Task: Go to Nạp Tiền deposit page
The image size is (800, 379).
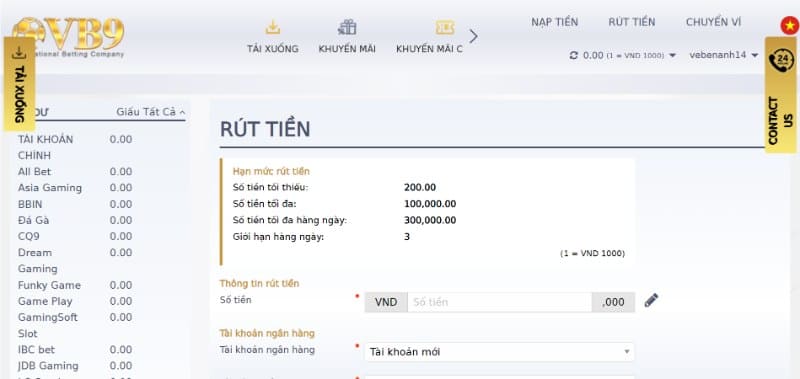Action: coord(555,22)
